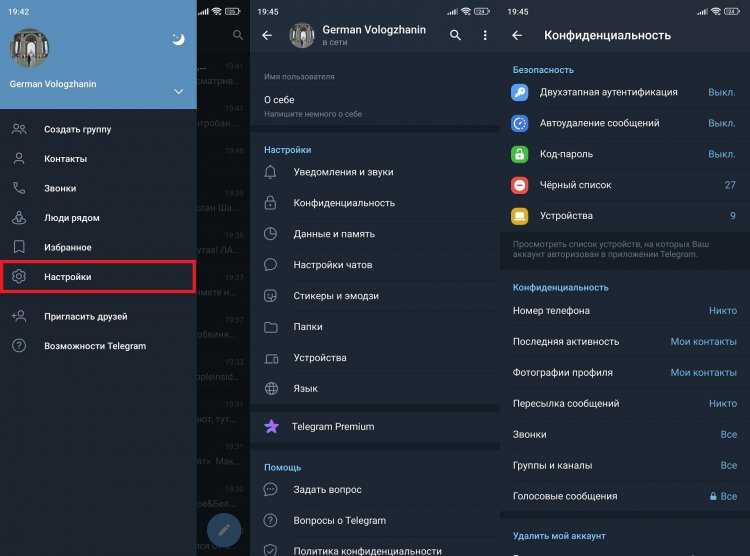
Task: Click the gear icon beside Настройки
Action: point(19,277)
